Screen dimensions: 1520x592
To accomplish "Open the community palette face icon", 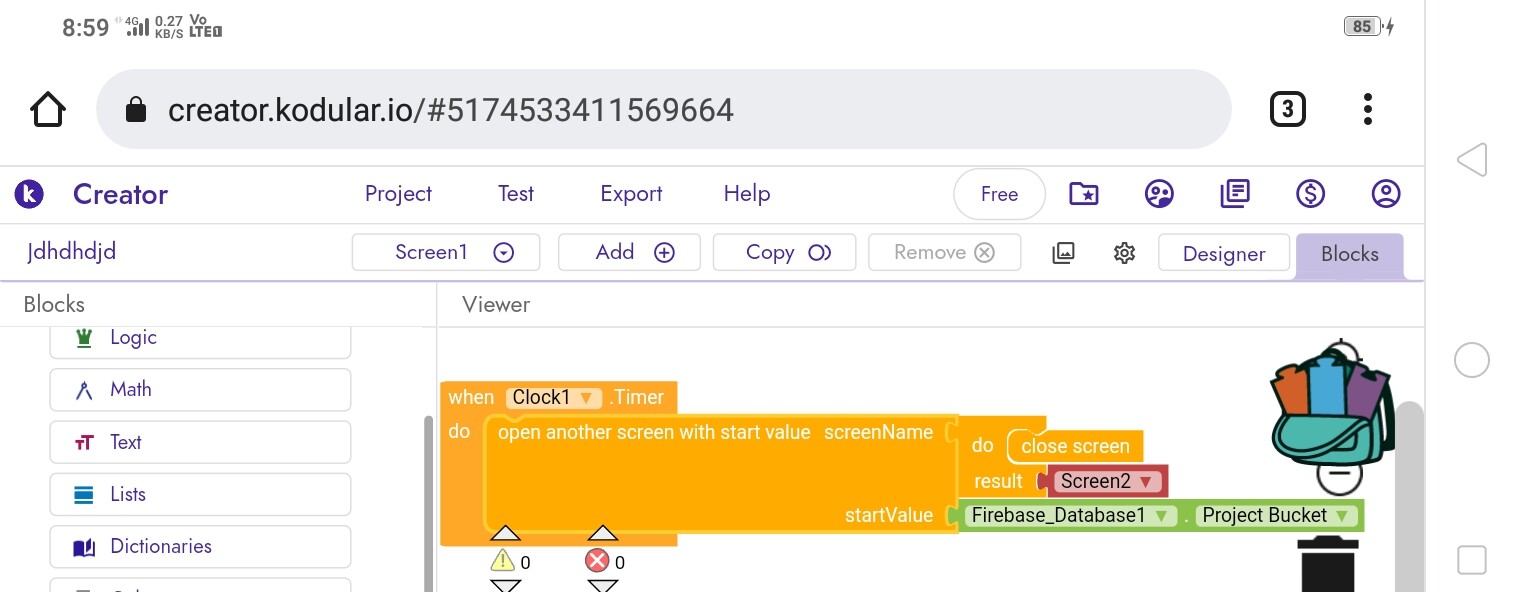I will (x=1159, y=194).
